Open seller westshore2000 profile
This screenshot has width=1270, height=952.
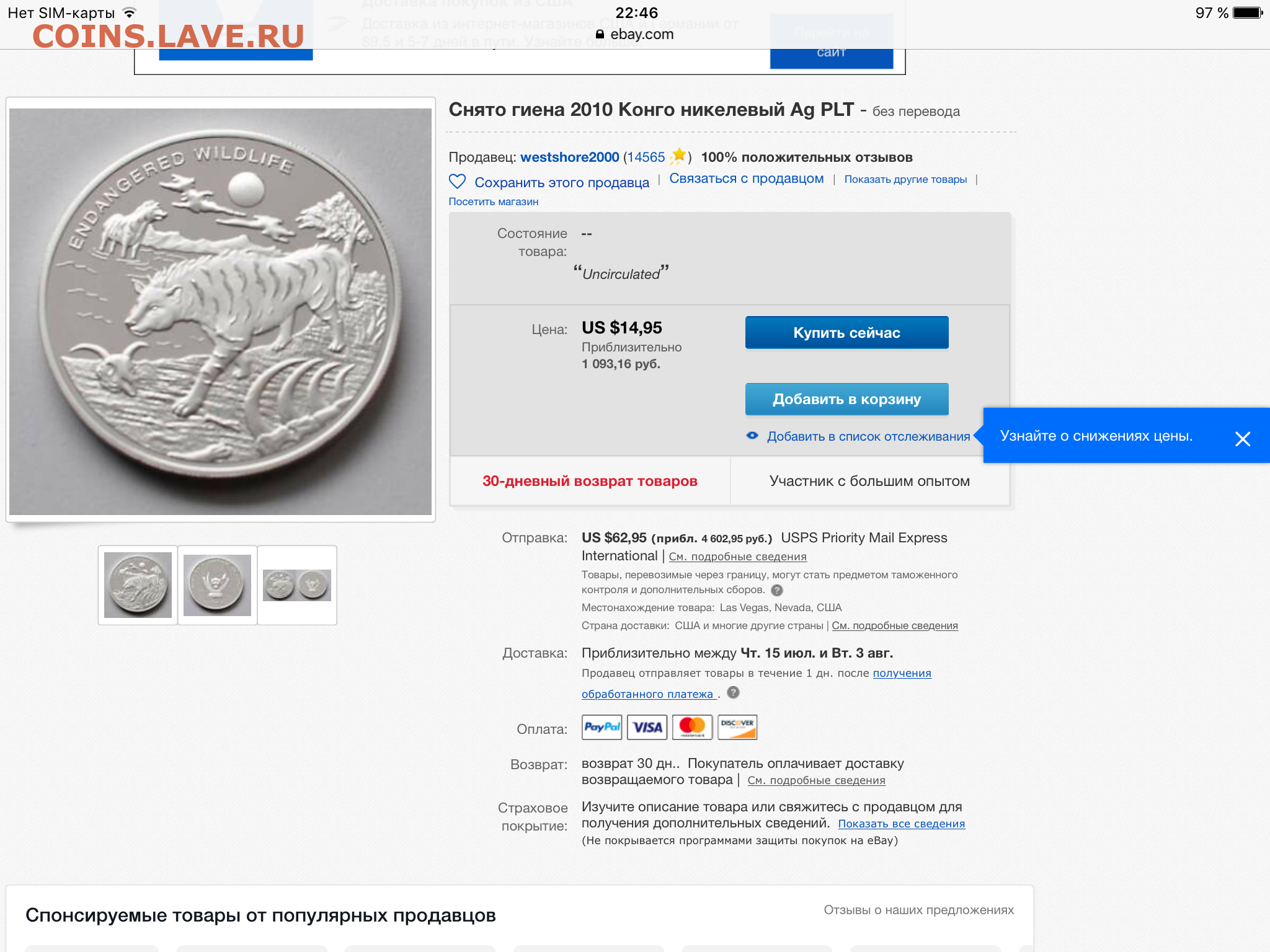569,157
